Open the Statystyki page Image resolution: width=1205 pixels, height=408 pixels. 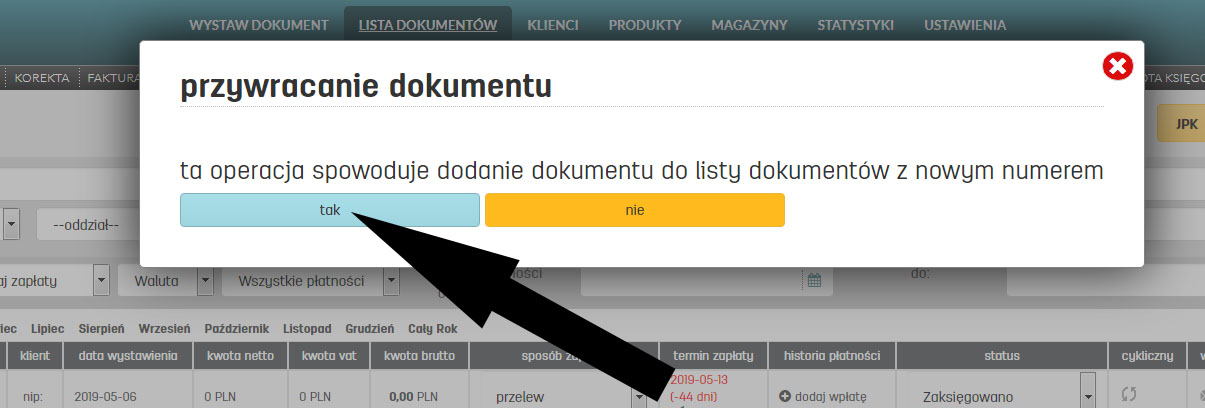pyautogui.click(x=855, y=25)
